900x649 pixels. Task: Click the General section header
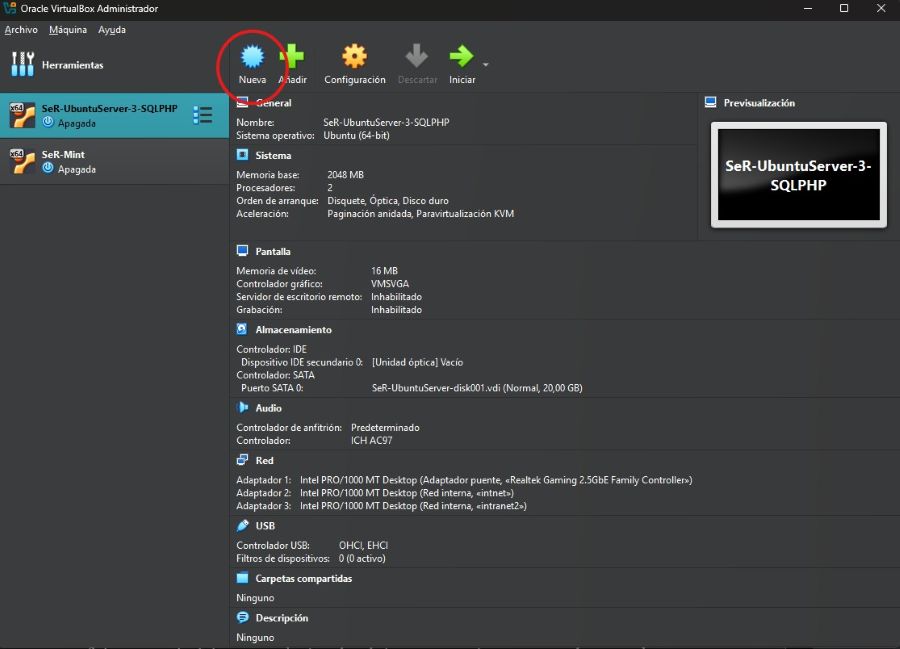point(274,103)
